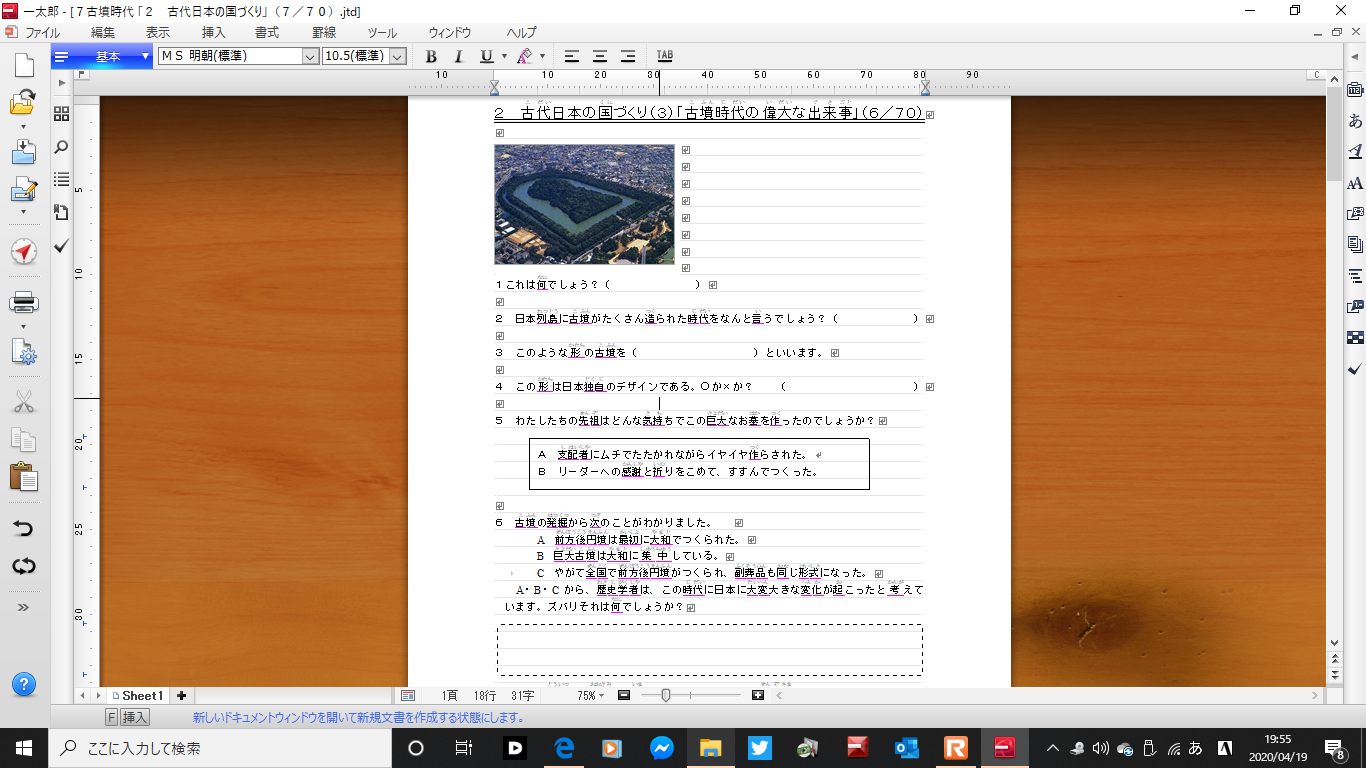The image size is (1366, 768).
Task: Expand underline style dropdown arrow
Action: 504,56
